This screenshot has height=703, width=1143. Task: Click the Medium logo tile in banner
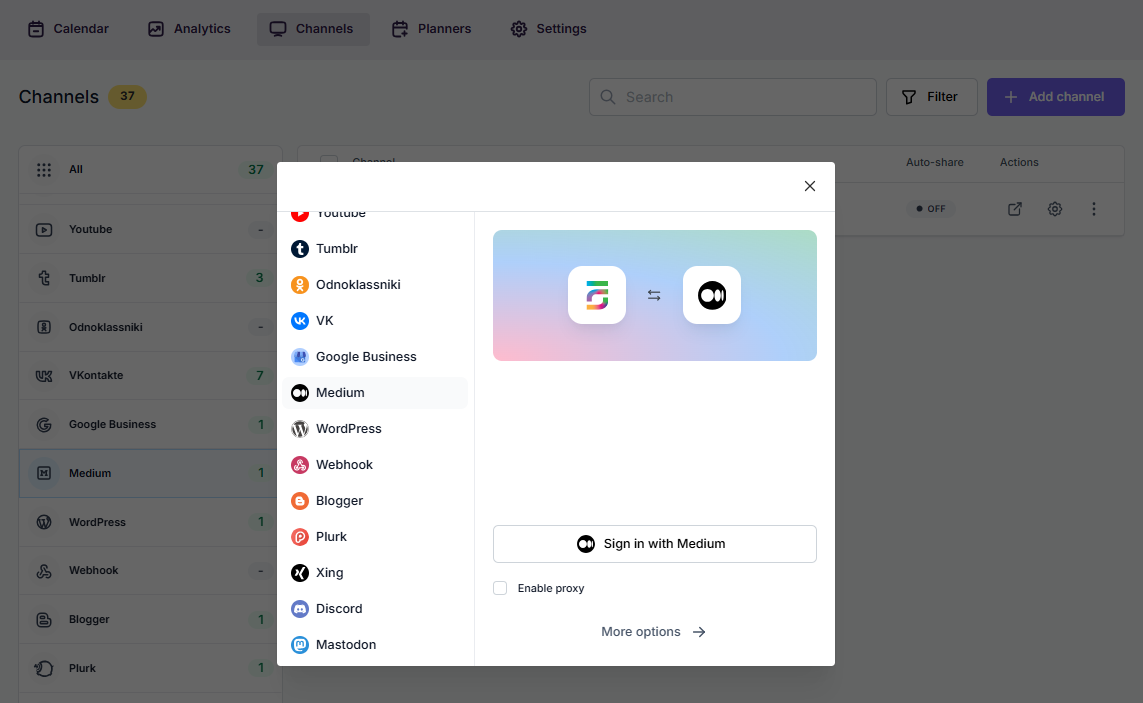[x=711, y=295]
